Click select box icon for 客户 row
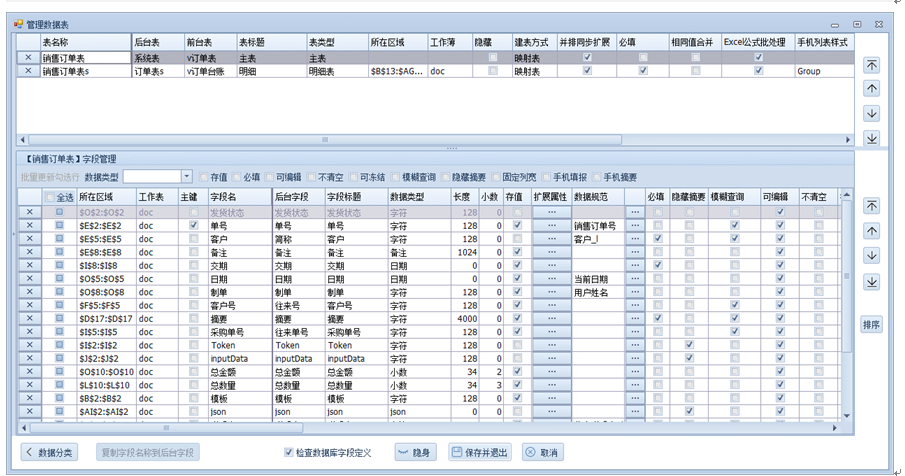905x476 pixels. [x=59, y=239]
